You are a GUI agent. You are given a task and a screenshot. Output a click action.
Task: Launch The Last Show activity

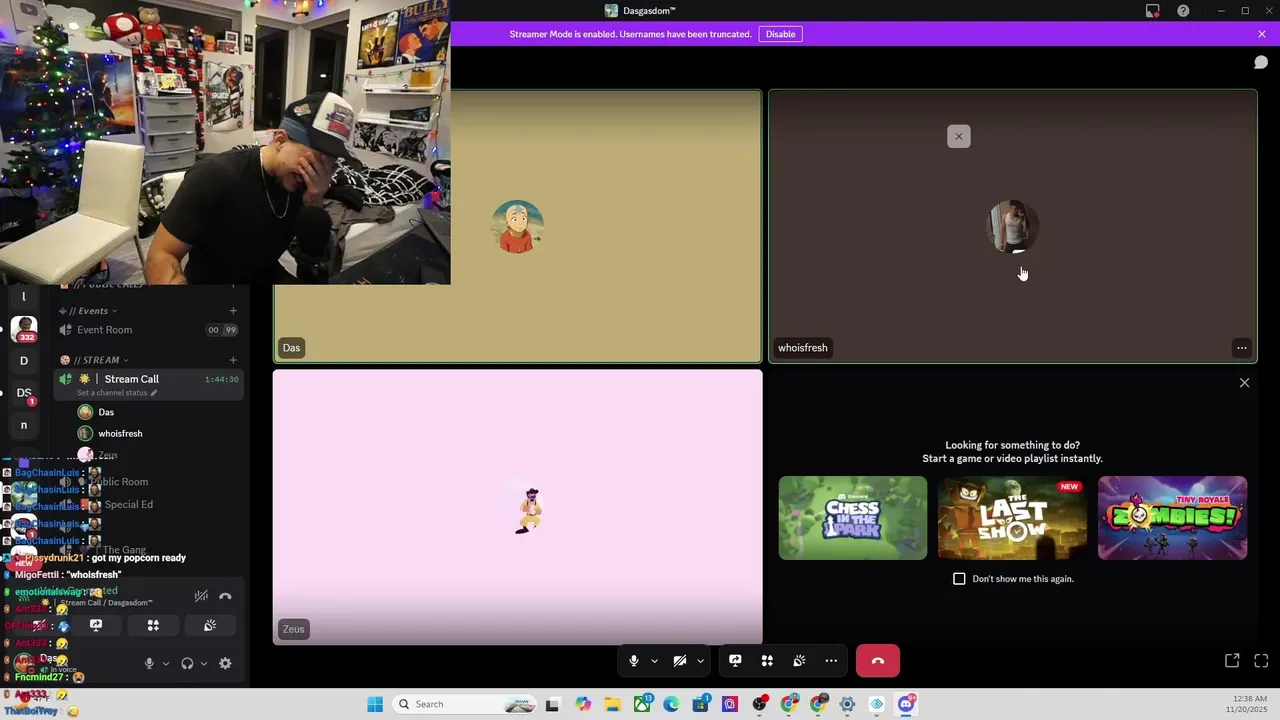(x=1013, y=518)
